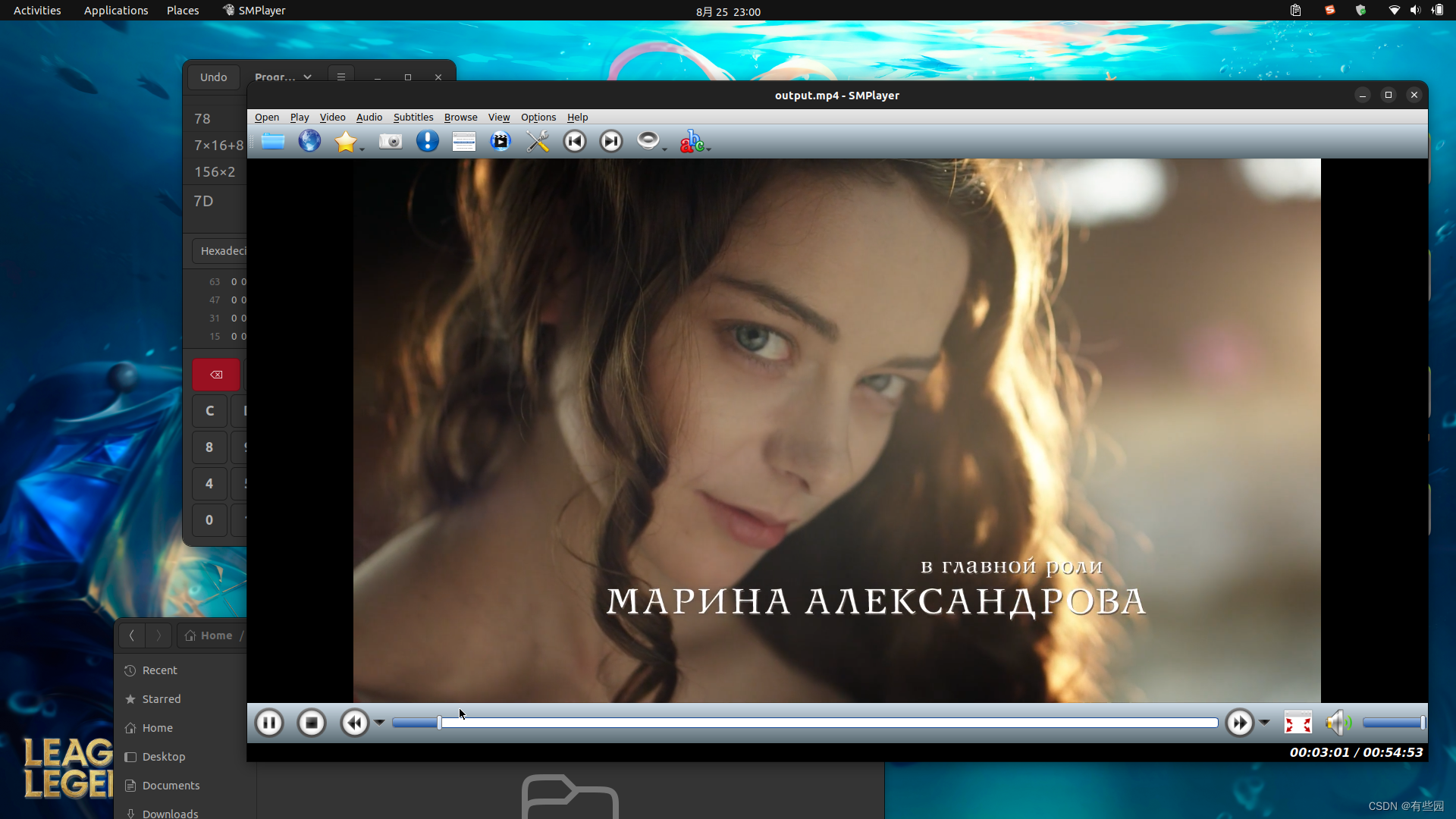
Task: Click the calculator C button
Action: pos(210,411)
